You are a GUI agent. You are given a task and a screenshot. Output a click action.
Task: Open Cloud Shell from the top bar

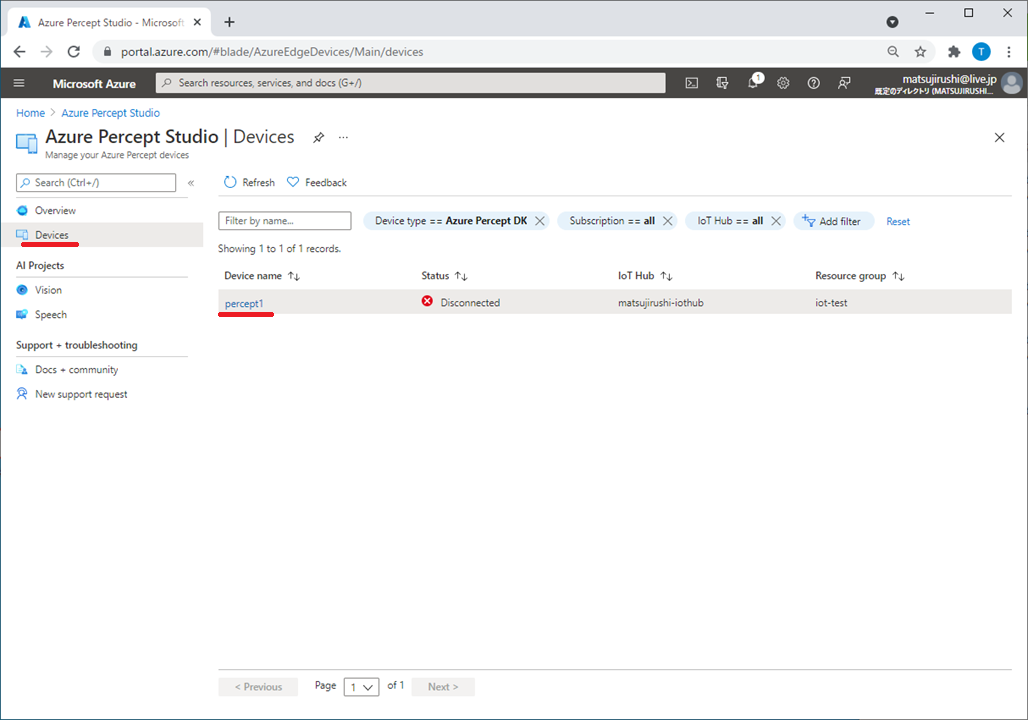coord(692,83)
